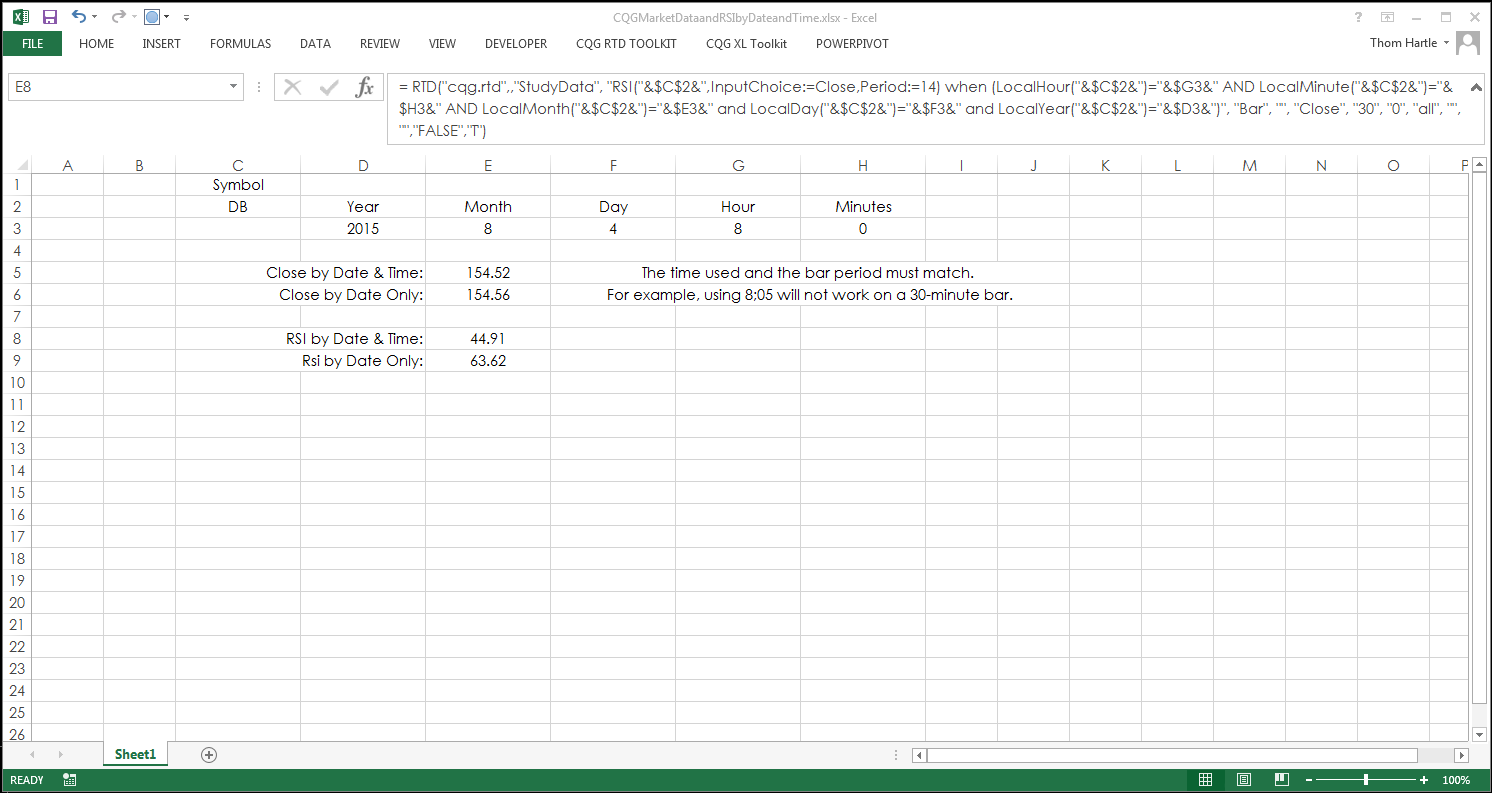Switch to Page Break Preview
1492x793 pixels.
click(1281, 780)
